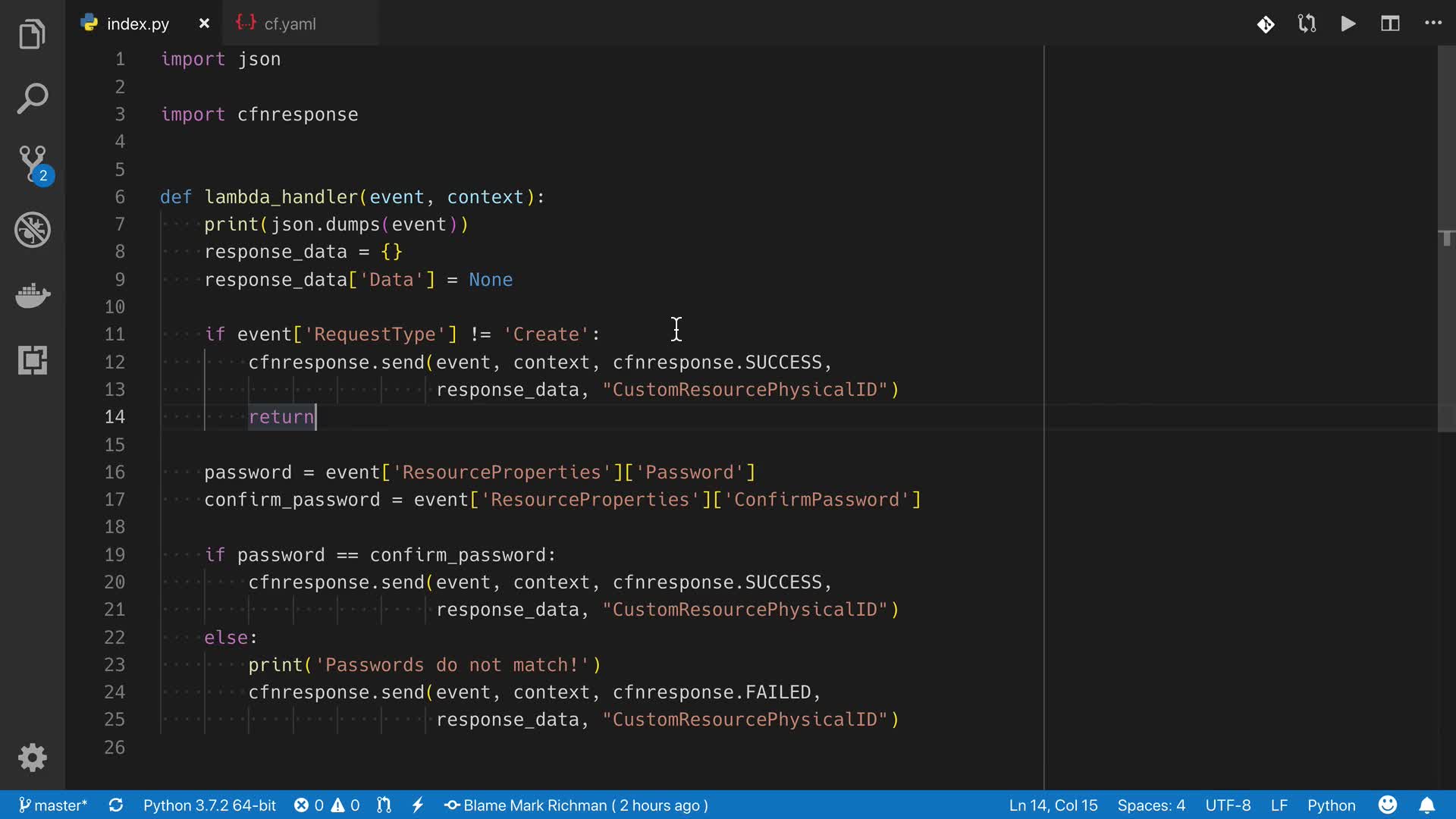
Task: Select the index.py tab
Action: point(137,24)
